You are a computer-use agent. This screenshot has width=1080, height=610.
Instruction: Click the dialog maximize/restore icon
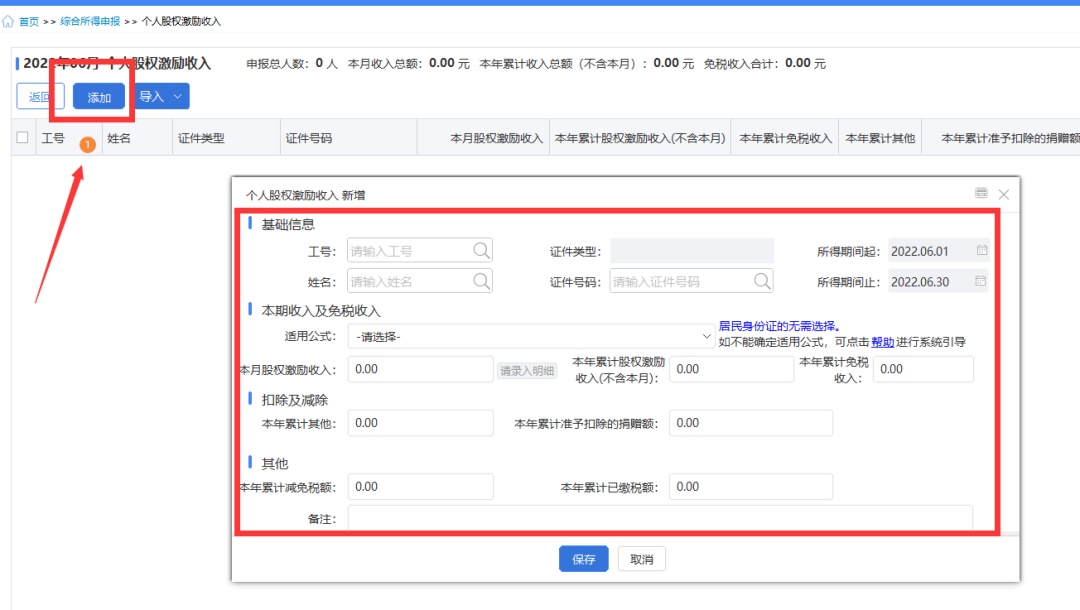tap(981, 194)
